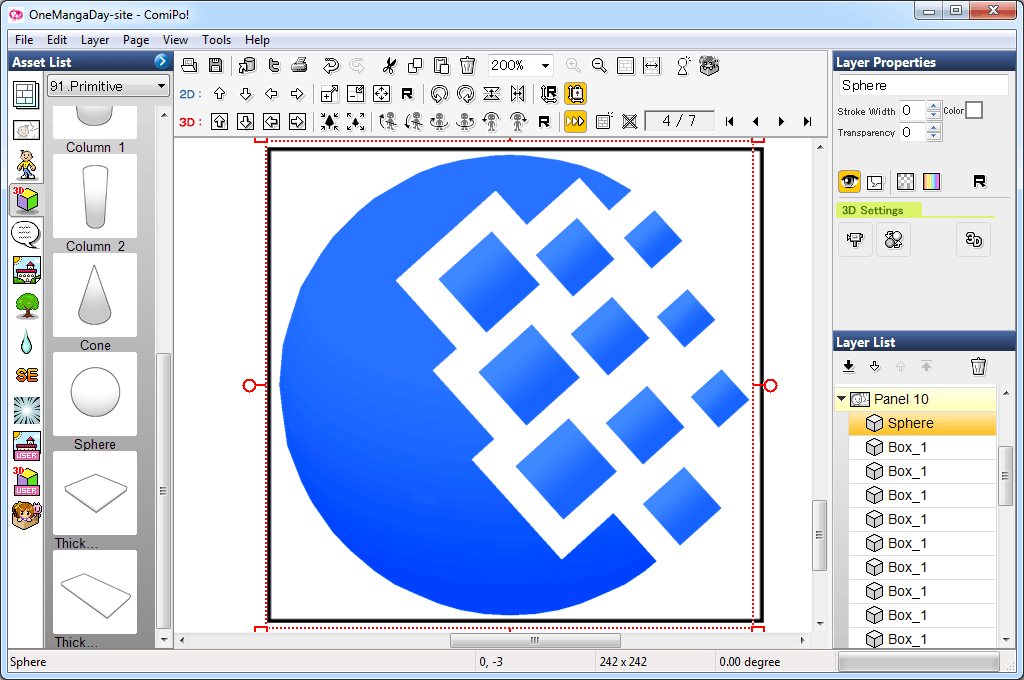Viewport: 1024px width, 680px height.
Task: Decrease Transparency with down stepper
Action: [934, 137]
